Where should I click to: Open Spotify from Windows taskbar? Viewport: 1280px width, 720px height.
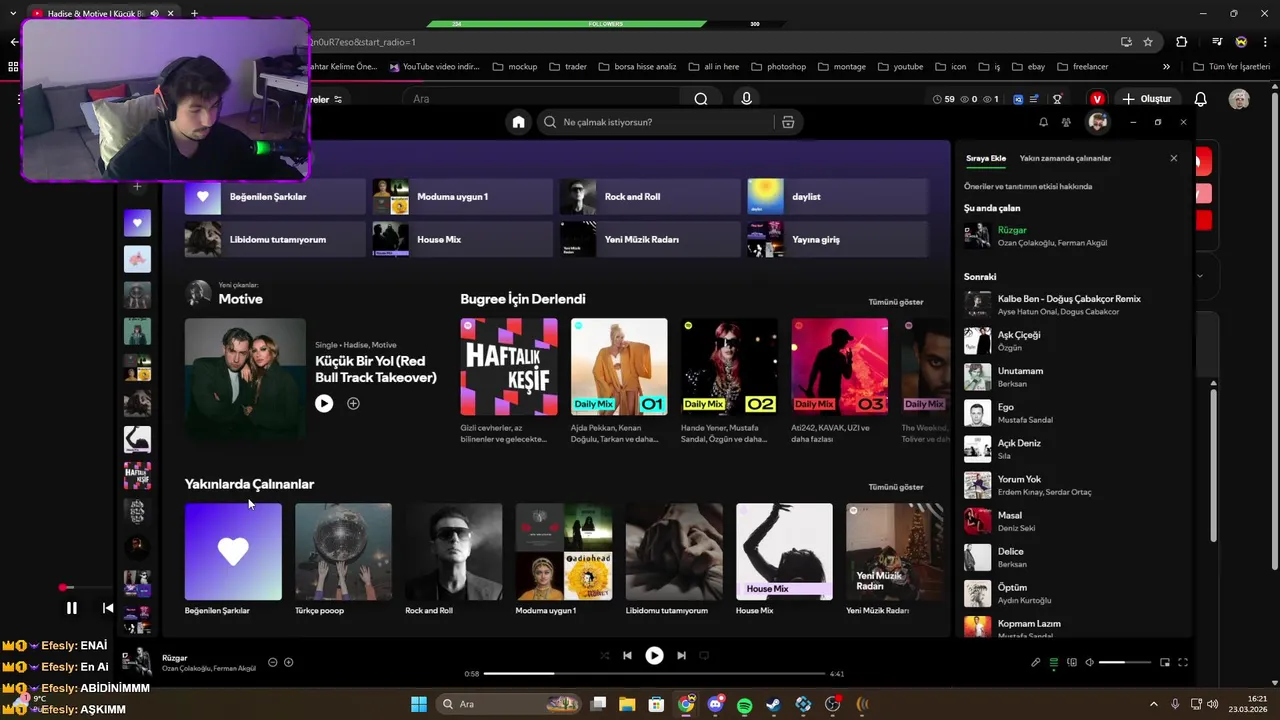(x=745, y=705)
